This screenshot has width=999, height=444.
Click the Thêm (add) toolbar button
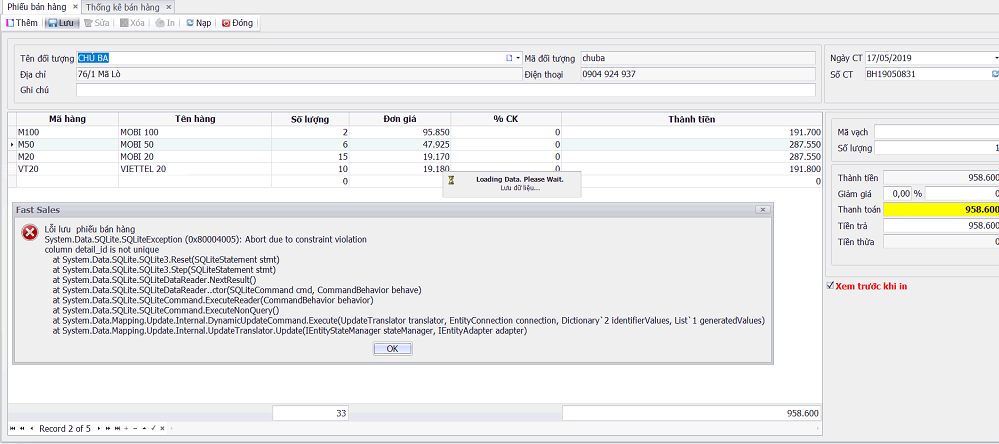click(x=22, y=23)
